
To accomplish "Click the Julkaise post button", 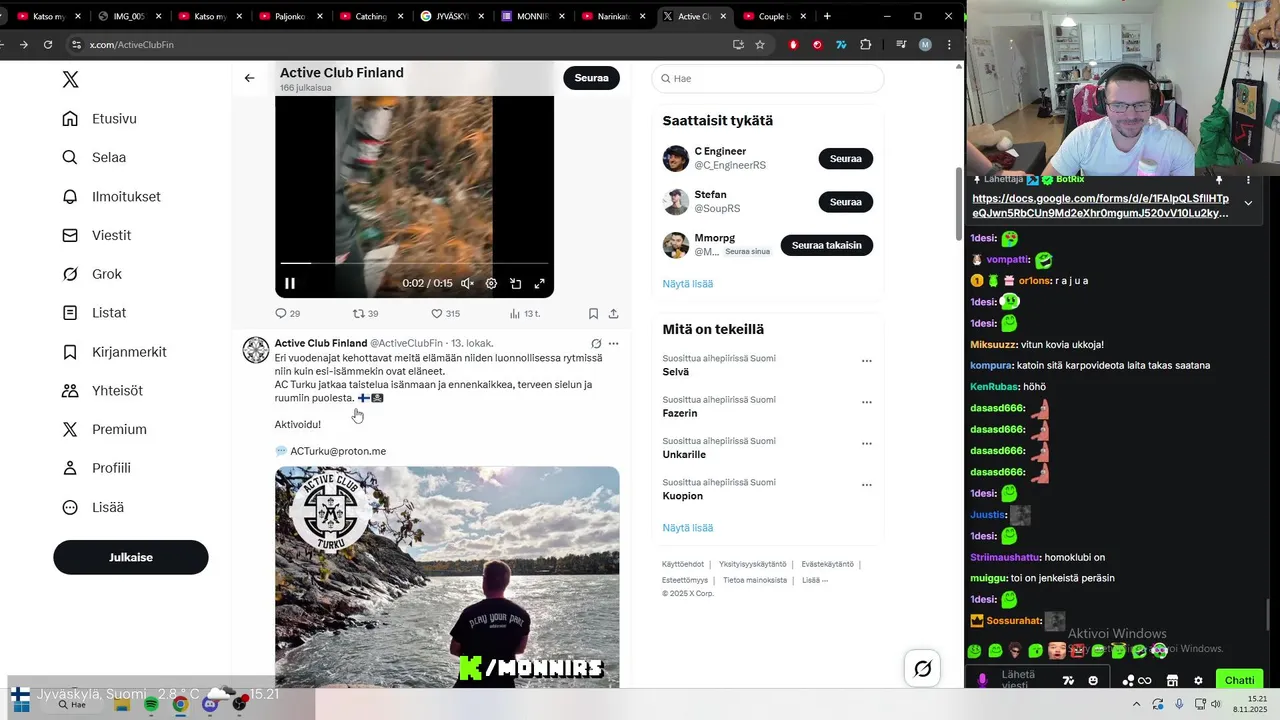I will [131, 557].
